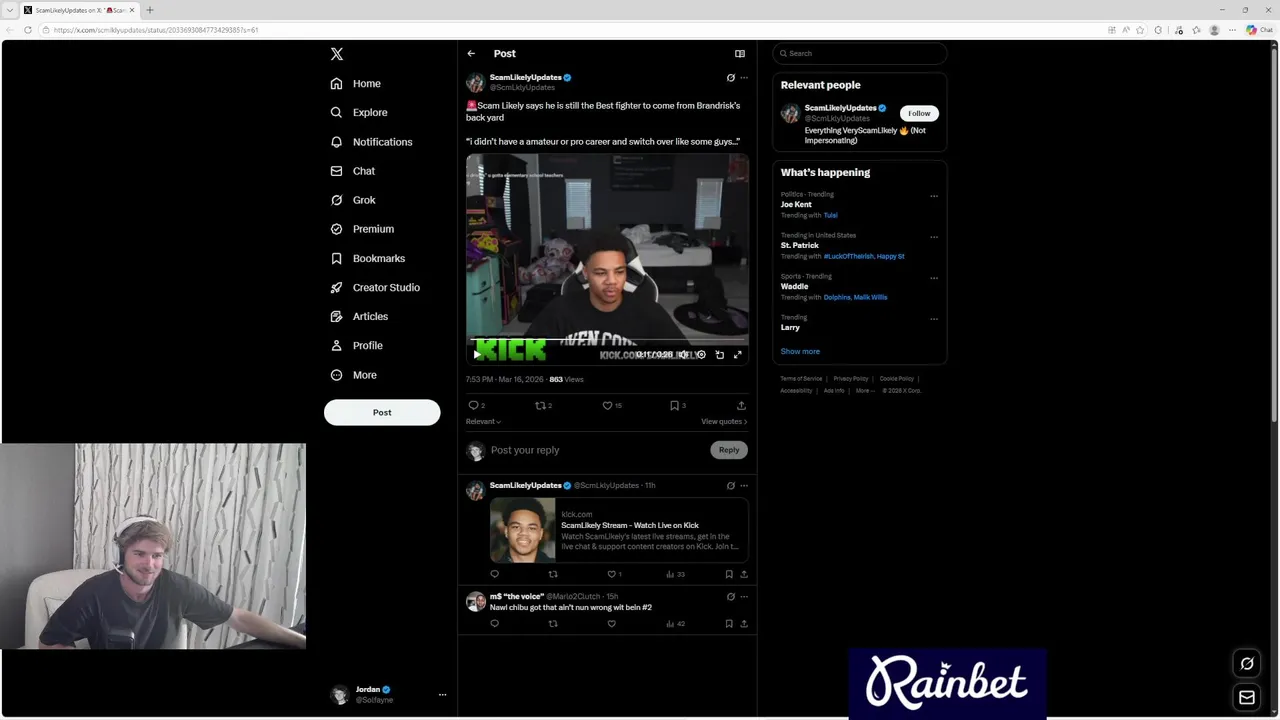Image resolution: width=1280 pixels, height=720 pixels.
Task: Open more options for Waddle trend
Action: 934,278
